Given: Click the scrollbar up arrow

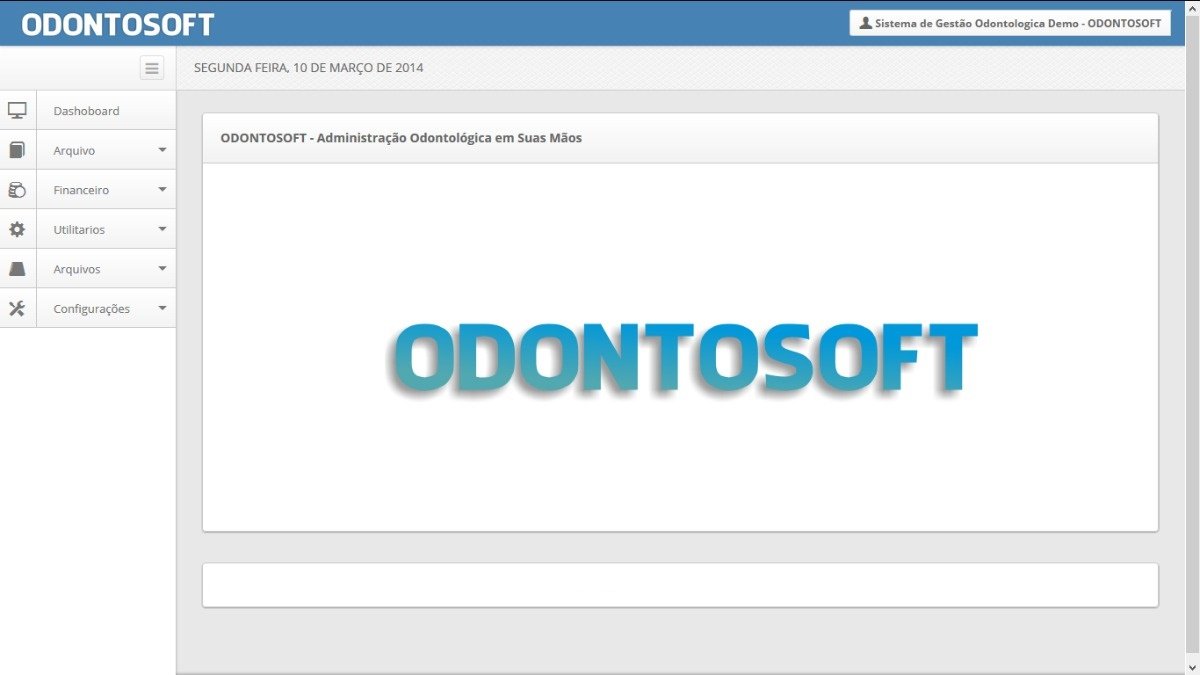Looking at the screenshot, I should tap(1191, 8).
